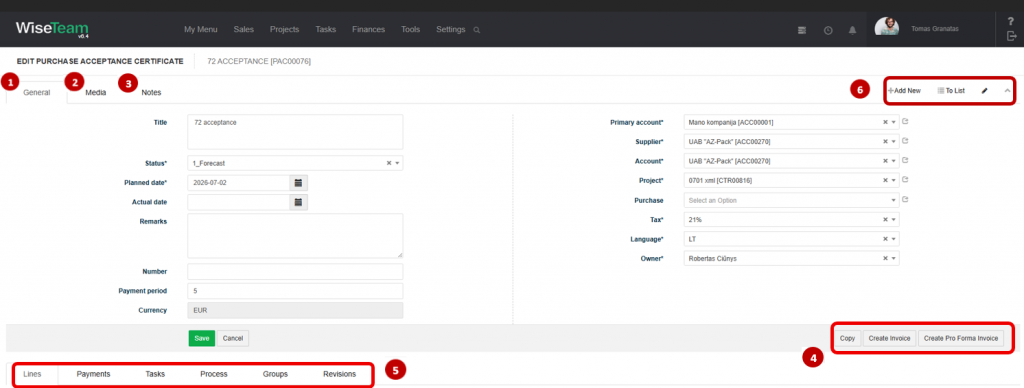
Task: Open the clock history icon
Action: click(x=828, y=30)
